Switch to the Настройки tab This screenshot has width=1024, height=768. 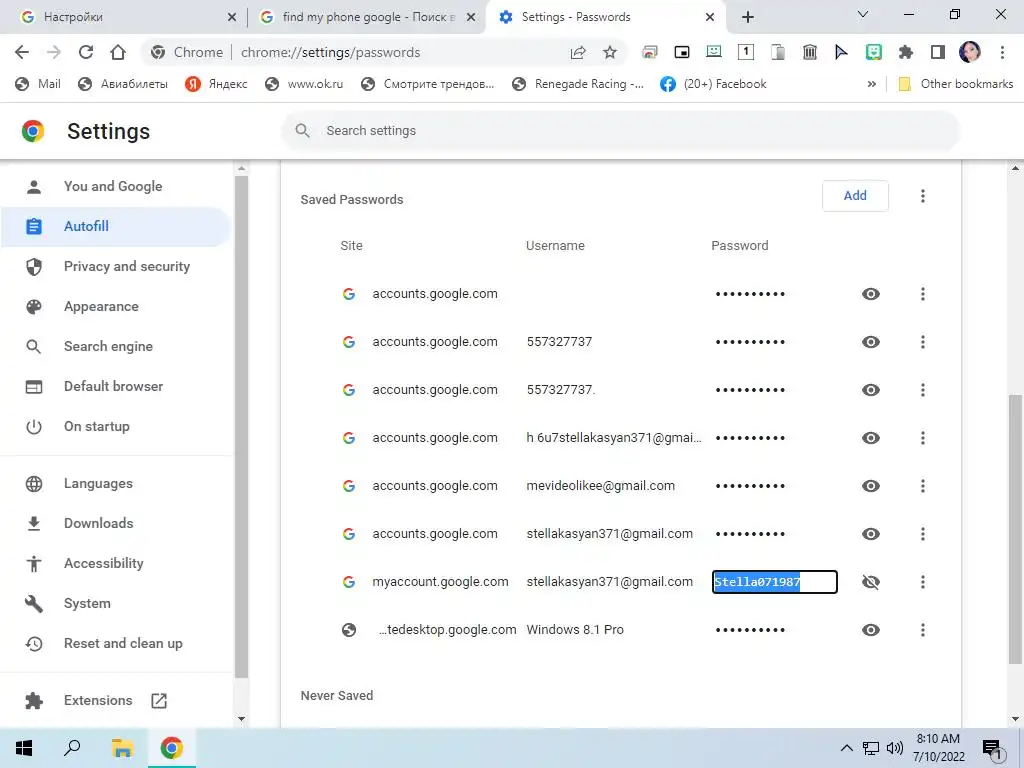pos(124,17)
